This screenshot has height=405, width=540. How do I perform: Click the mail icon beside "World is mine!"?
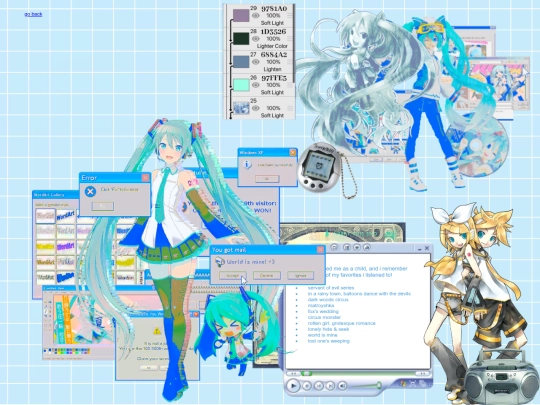(x=219, y=262)
